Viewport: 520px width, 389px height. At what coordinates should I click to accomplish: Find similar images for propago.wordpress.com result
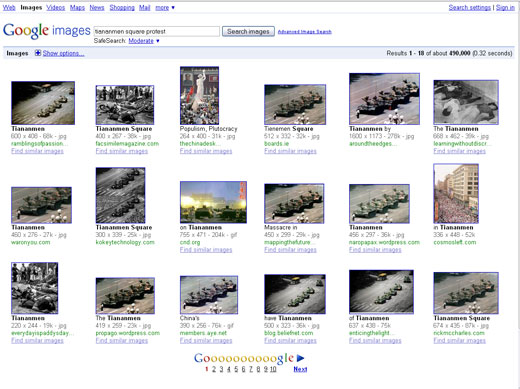[x=122, y=340]
